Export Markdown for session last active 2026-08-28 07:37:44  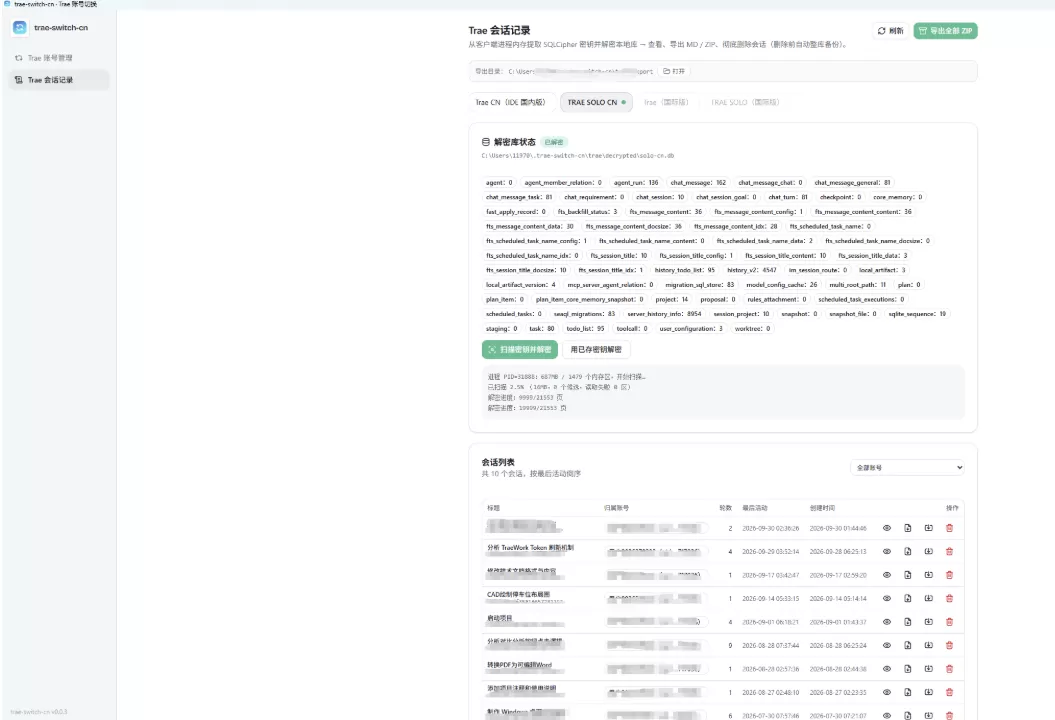tap(908, 645)
